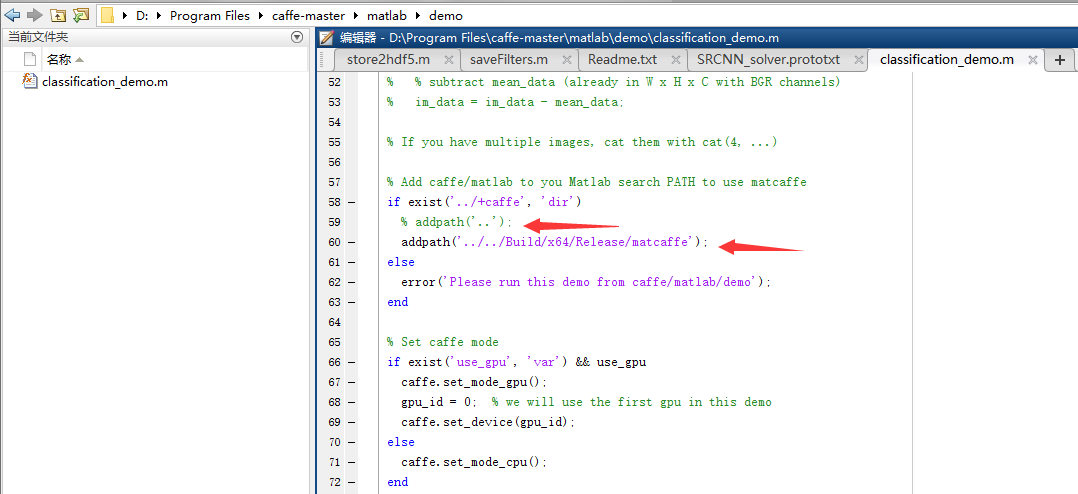This screenshot has width=1078, height=494.
Task: Go up one folder level
Action: point(58,14)
